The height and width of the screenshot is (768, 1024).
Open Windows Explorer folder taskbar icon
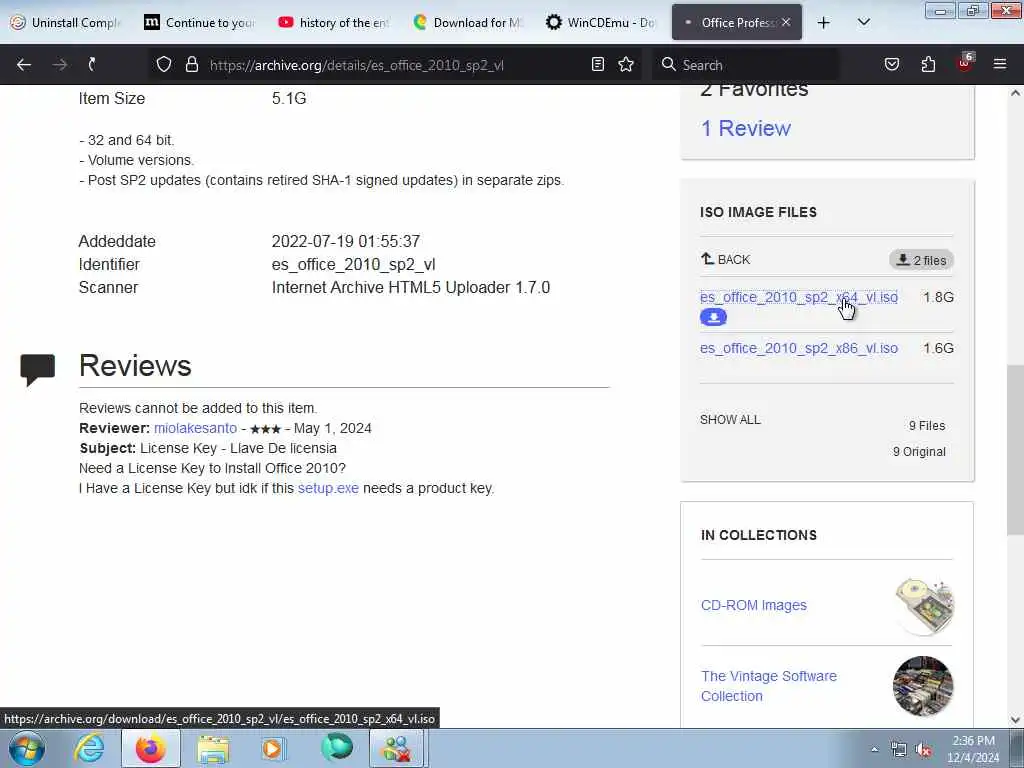(214, 748)
